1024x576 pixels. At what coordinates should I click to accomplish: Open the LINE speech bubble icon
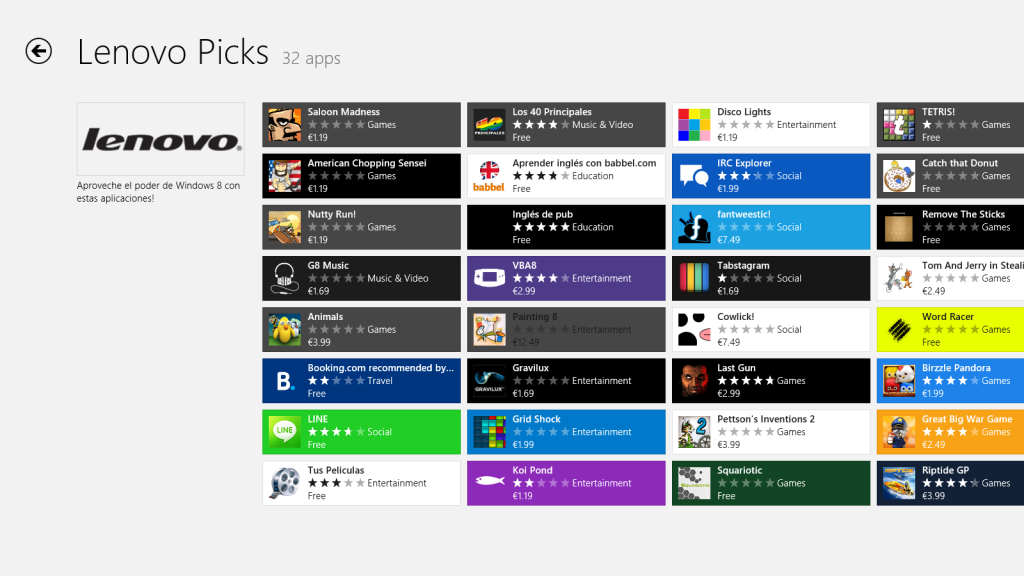(285, 432)
